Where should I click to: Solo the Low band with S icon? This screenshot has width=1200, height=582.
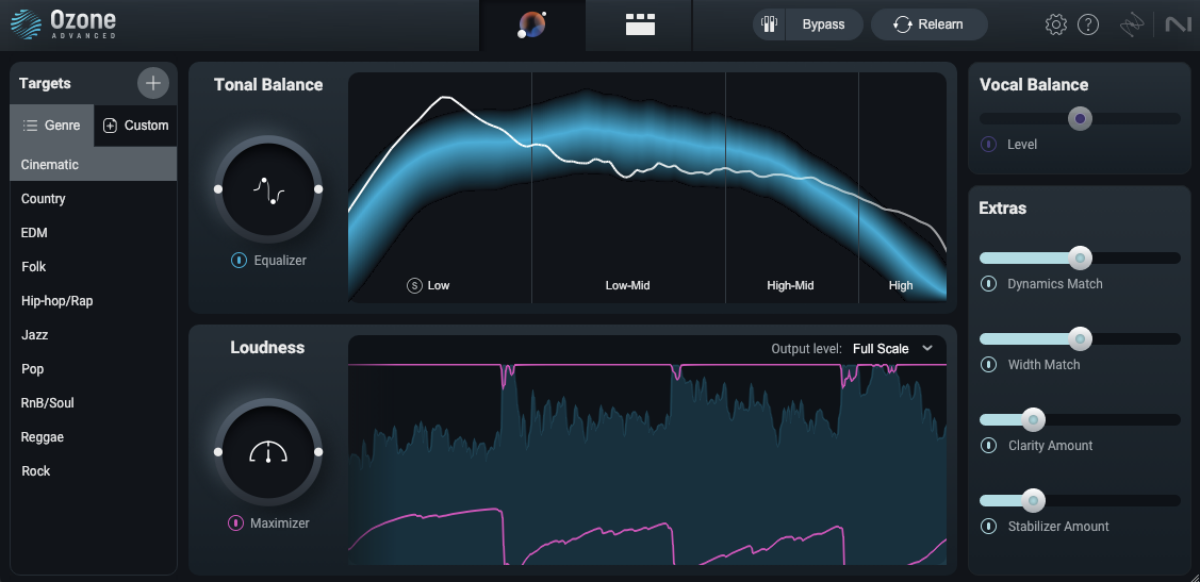[414, 285]
